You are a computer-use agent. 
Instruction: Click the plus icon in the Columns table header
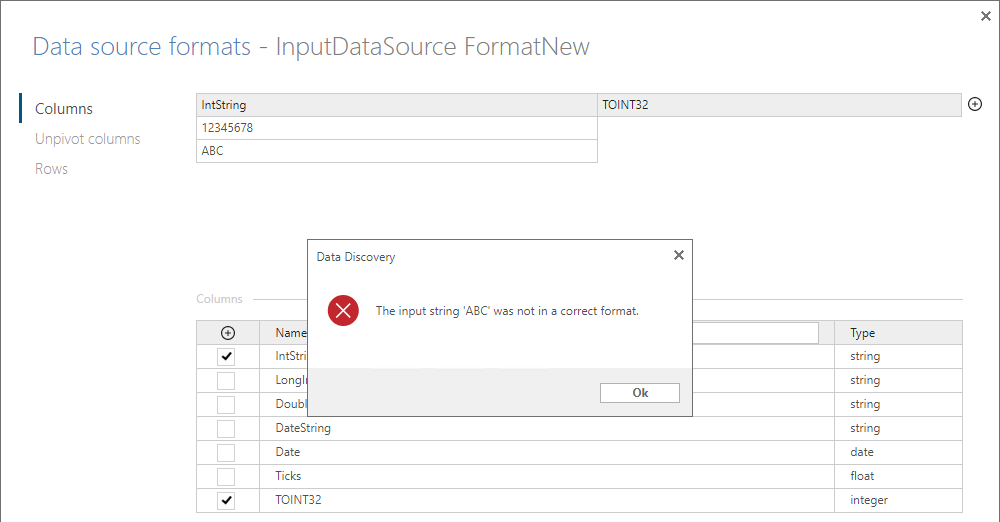pyautogui.click(x=228, y=332)
